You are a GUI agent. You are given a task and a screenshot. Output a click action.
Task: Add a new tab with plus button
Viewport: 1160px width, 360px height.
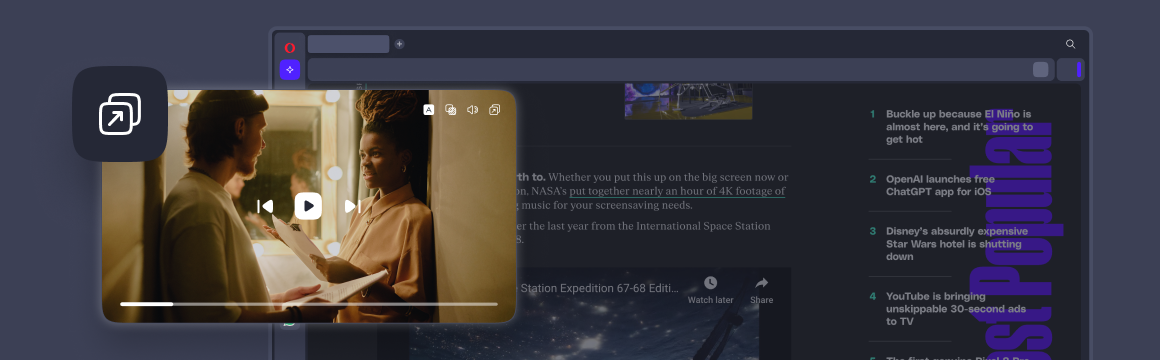(399, 44)
